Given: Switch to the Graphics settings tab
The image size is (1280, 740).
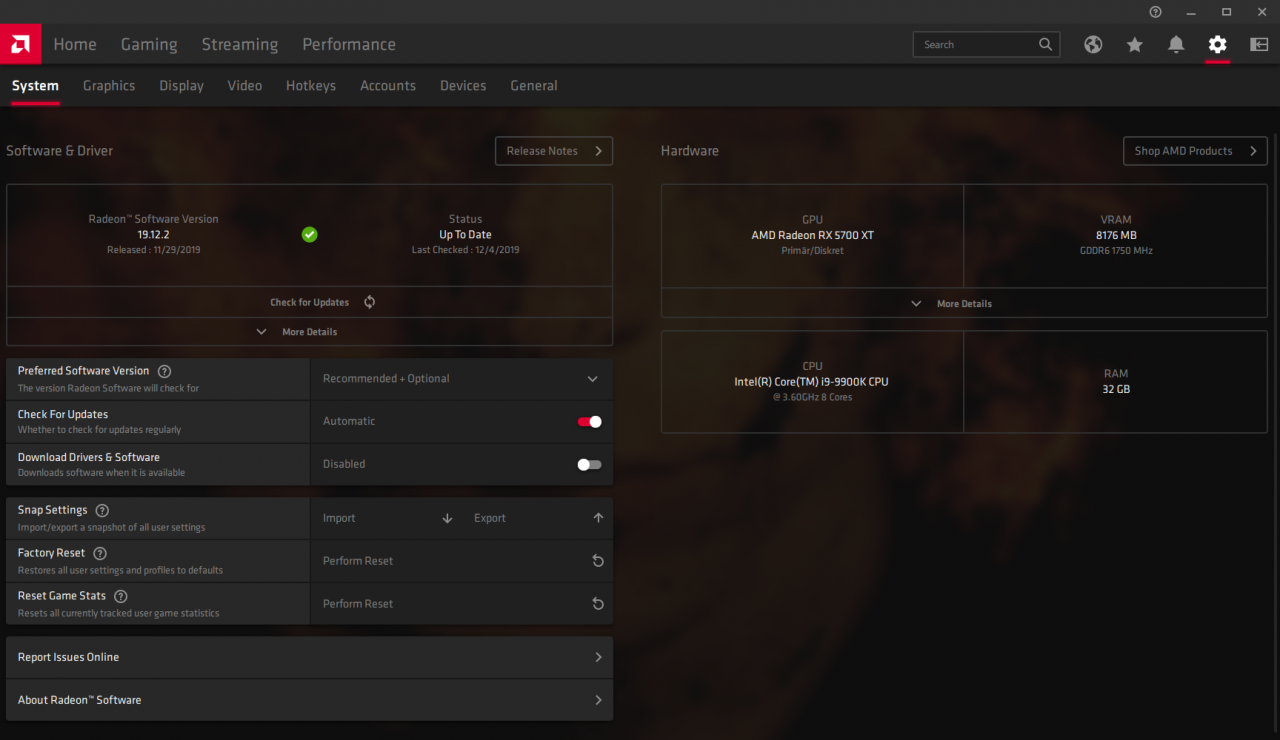Looking at the screenshot, I should (109, 86).
